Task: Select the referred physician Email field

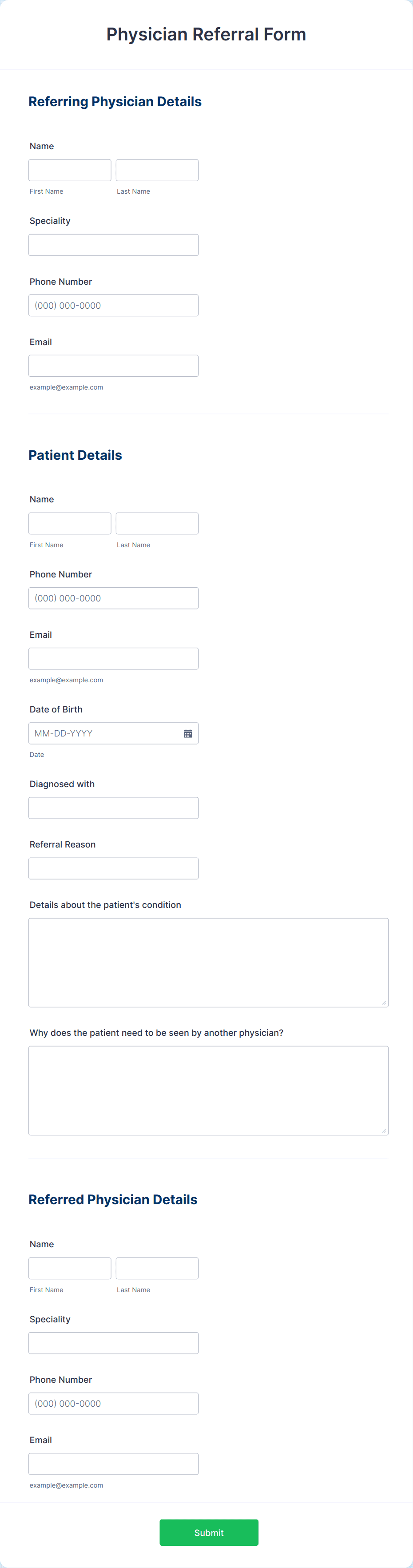Action: pos(113,1463)
